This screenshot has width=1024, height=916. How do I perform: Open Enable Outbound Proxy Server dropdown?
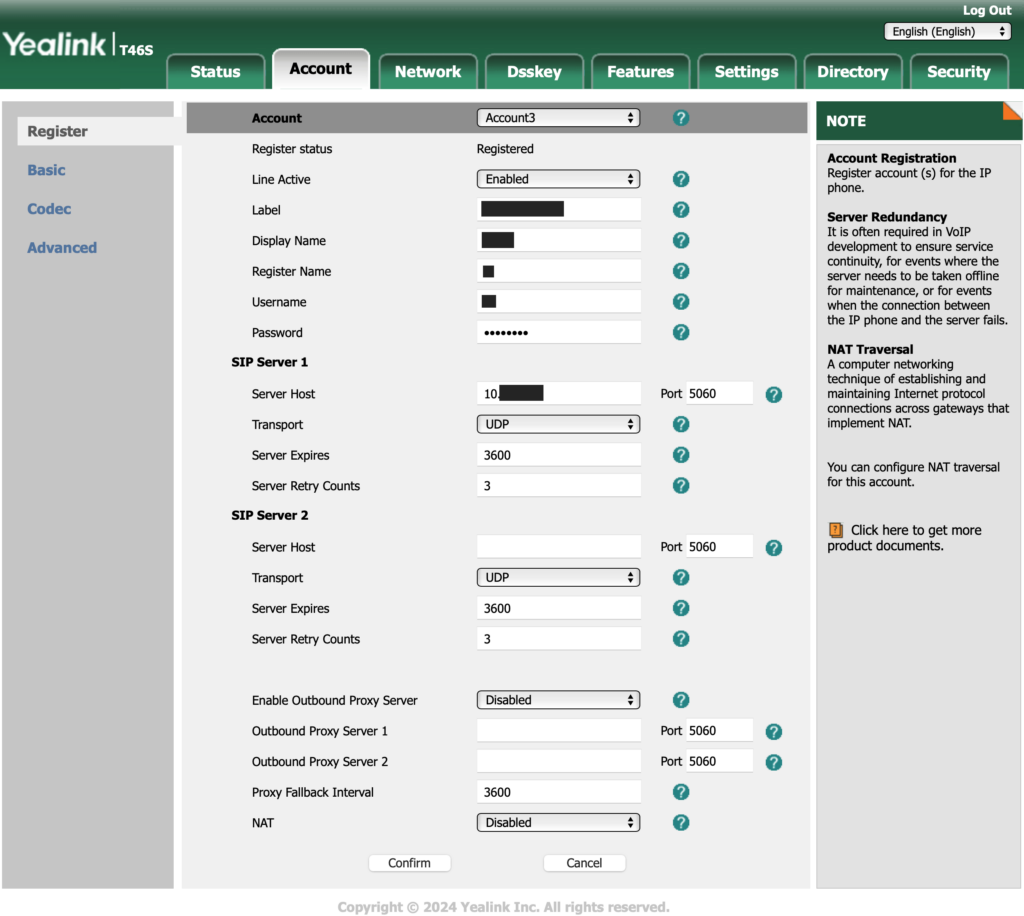click(558, 700)
